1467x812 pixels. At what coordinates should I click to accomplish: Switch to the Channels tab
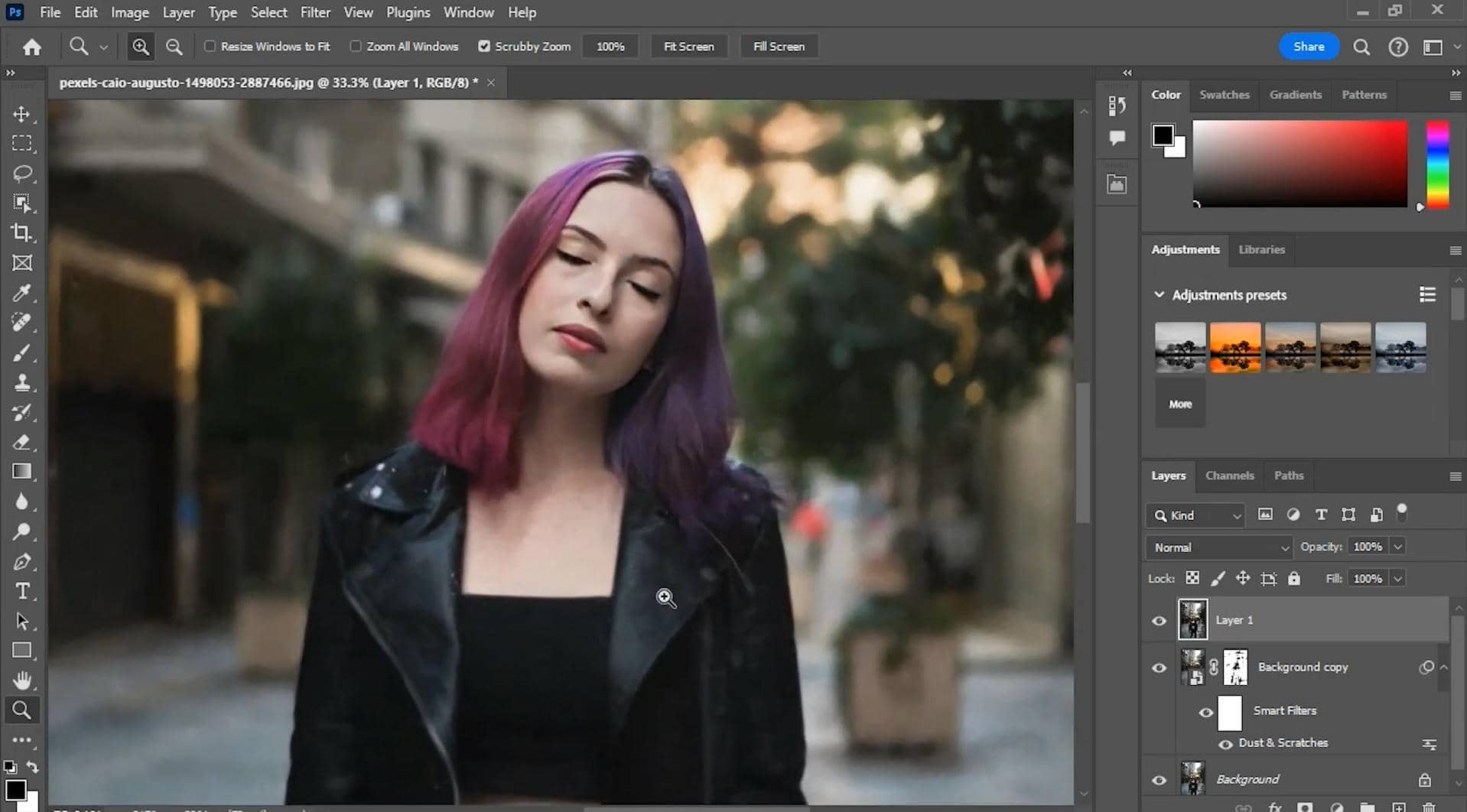(x=1230, y=476)
